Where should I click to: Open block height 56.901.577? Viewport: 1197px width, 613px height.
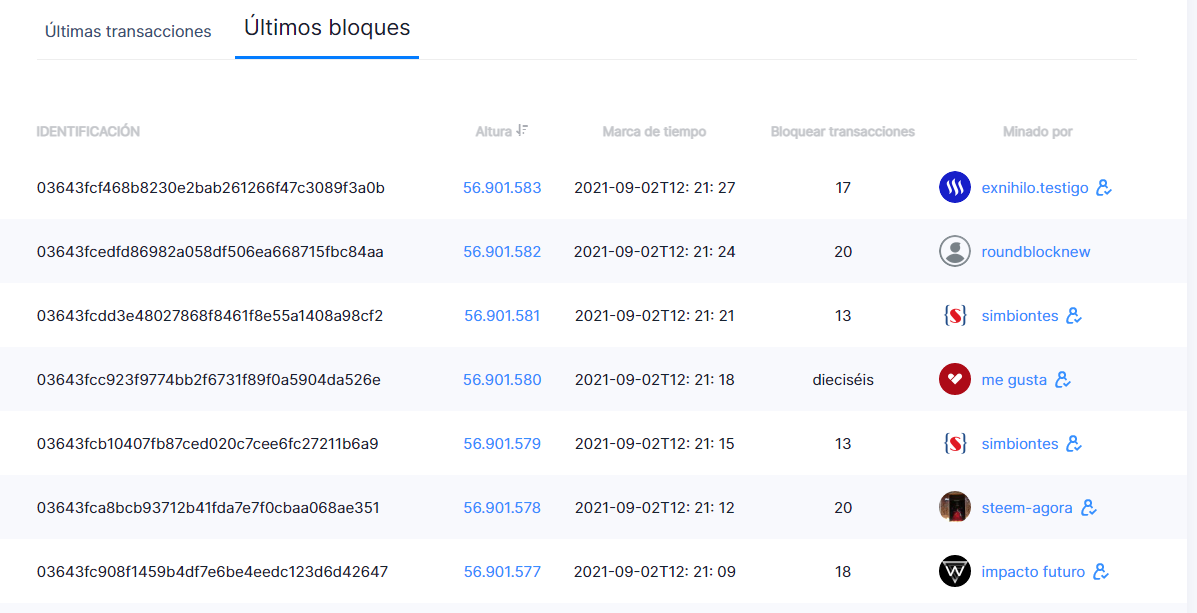click(x=502, y=573)
